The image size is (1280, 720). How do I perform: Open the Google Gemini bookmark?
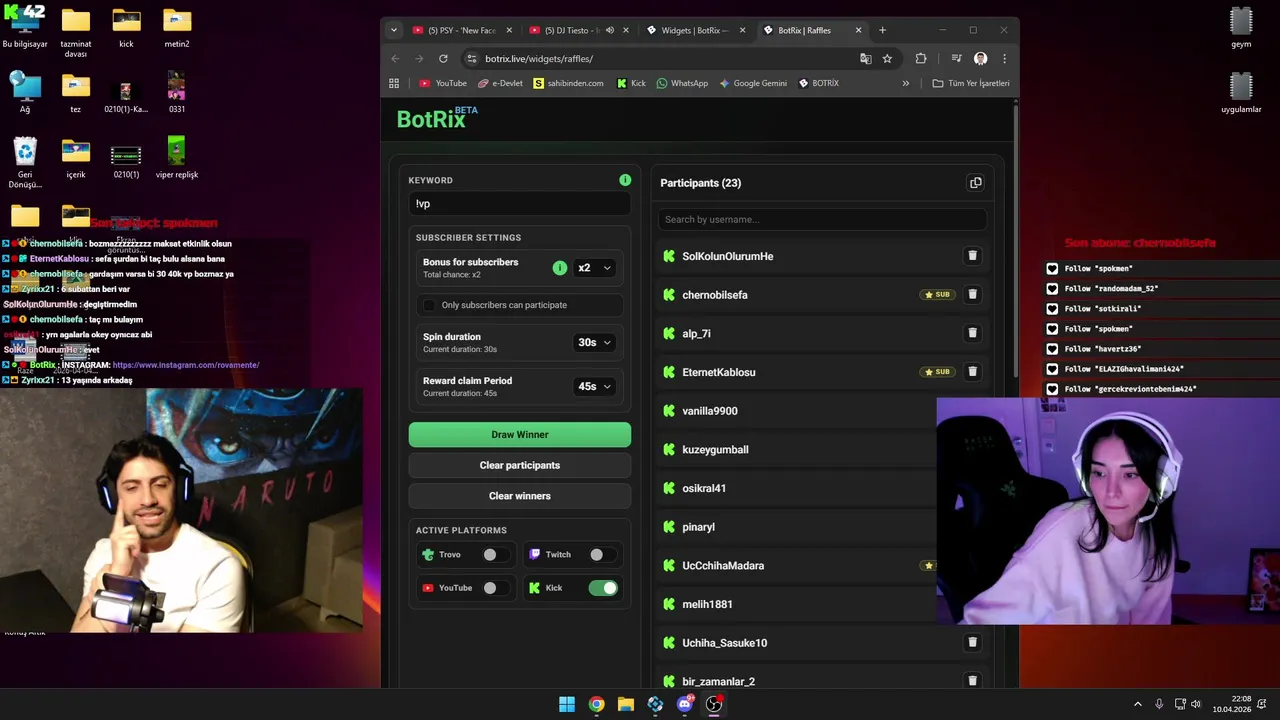[752, 83]
